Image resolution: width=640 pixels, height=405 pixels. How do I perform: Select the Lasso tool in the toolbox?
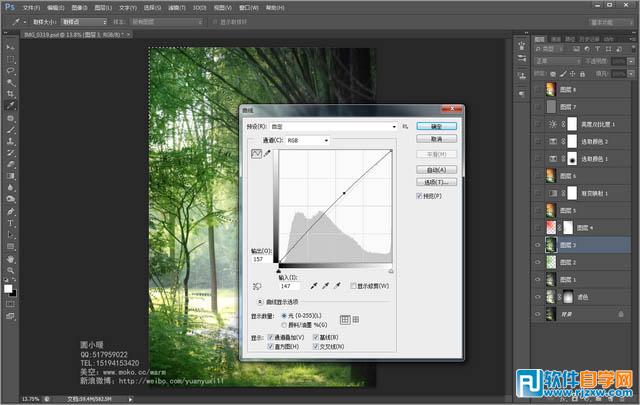pyautogui.click(x=11, y=71)
